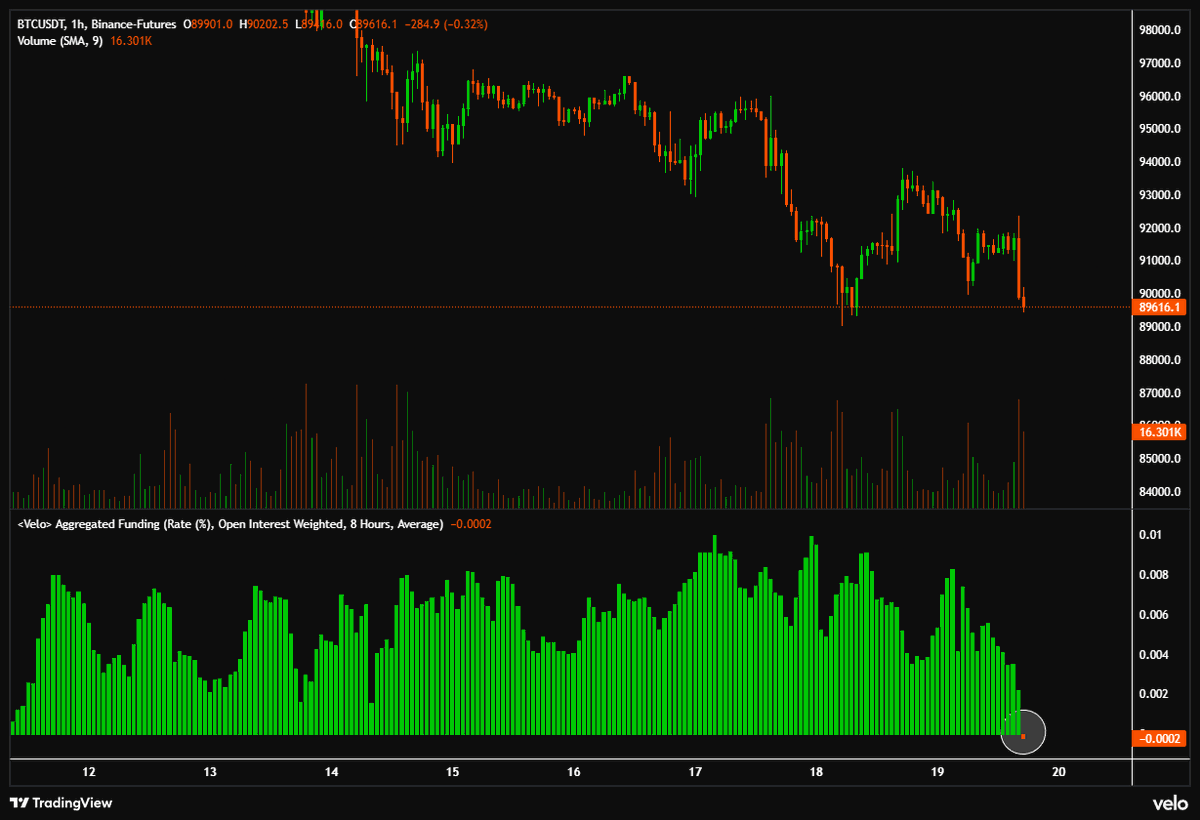1200x820 pixels.
Task: Click the orange 89616.1 current price tag
Action: [1159, 308]
